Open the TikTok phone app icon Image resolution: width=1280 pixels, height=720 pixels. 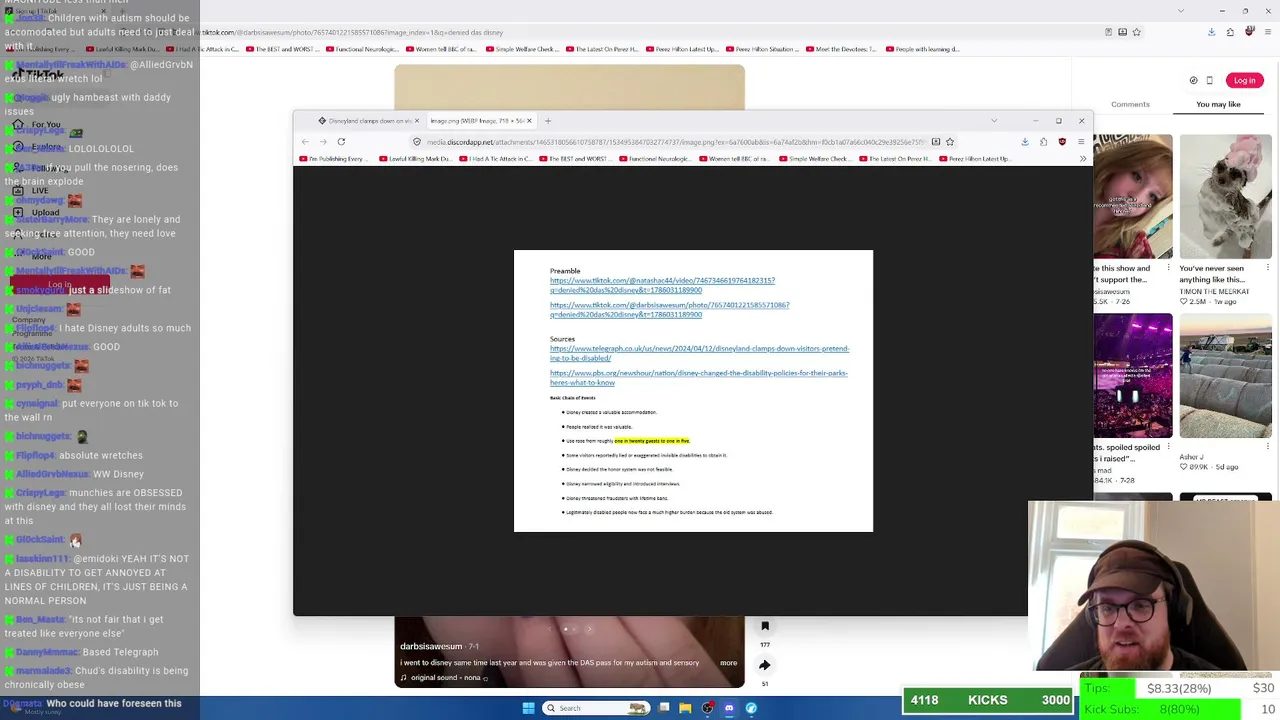pyautogui.click(x=1209, y=81)
